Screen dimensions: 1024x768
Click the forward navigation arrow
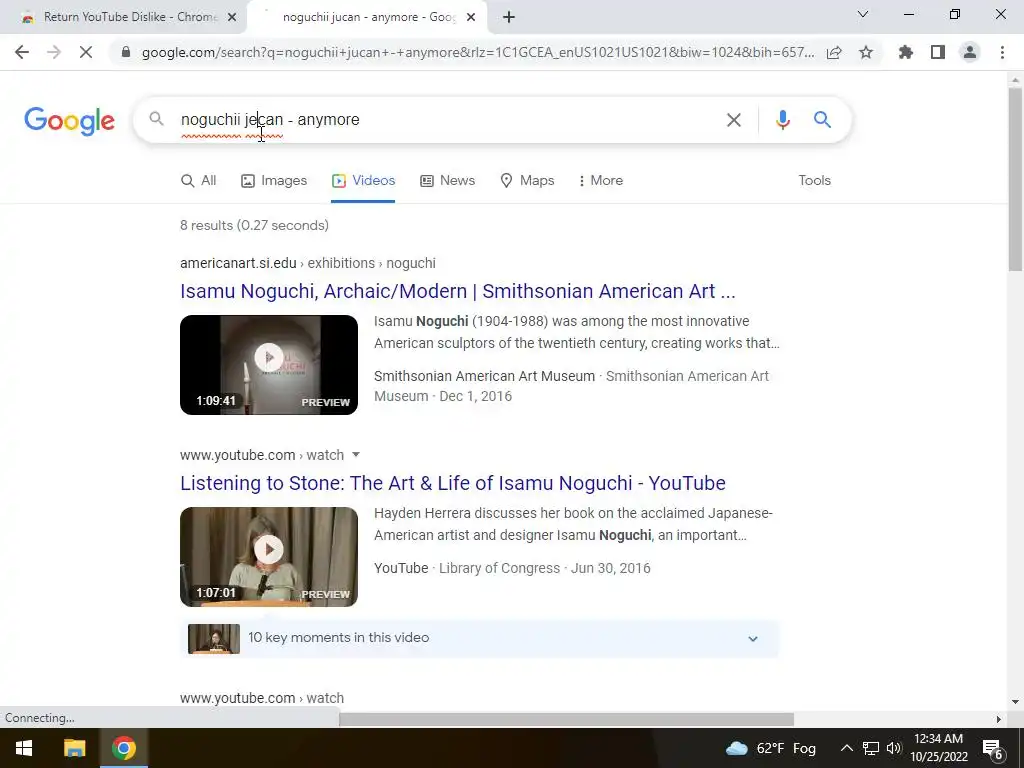pos(54,52)
